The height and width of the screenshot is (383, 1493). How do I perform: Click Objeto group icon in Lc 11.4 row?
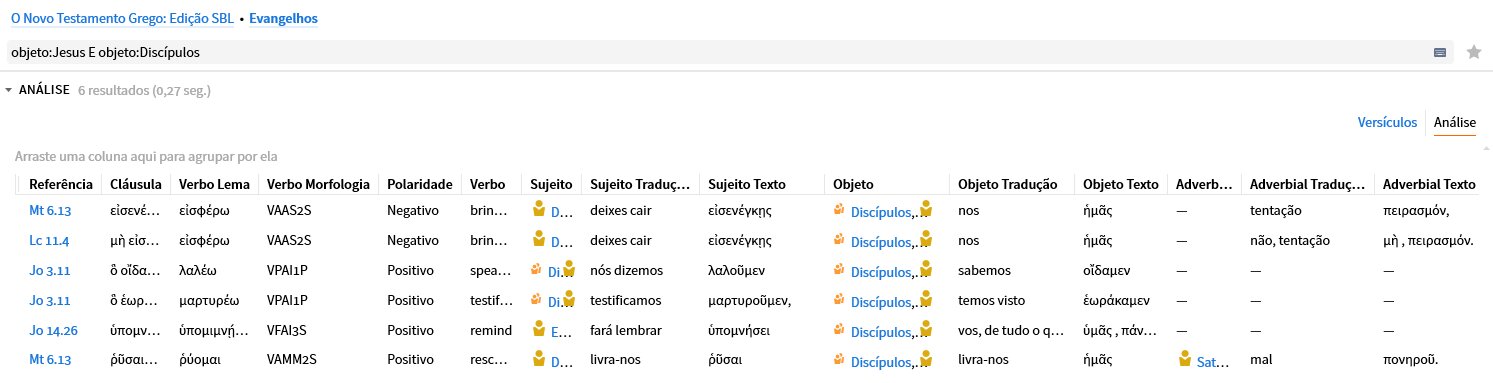[839, 240]
